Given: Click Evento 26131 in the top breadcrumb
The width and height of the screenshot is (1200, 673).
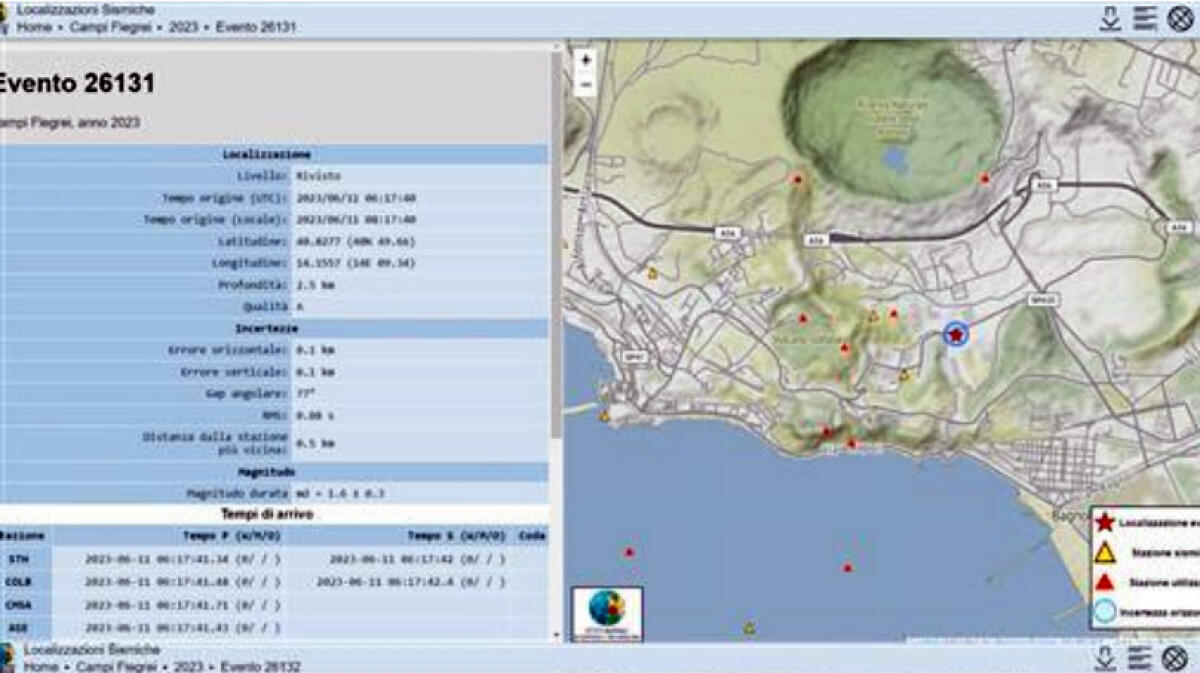Looking at the screenshot, I should (x=254, y=27).
